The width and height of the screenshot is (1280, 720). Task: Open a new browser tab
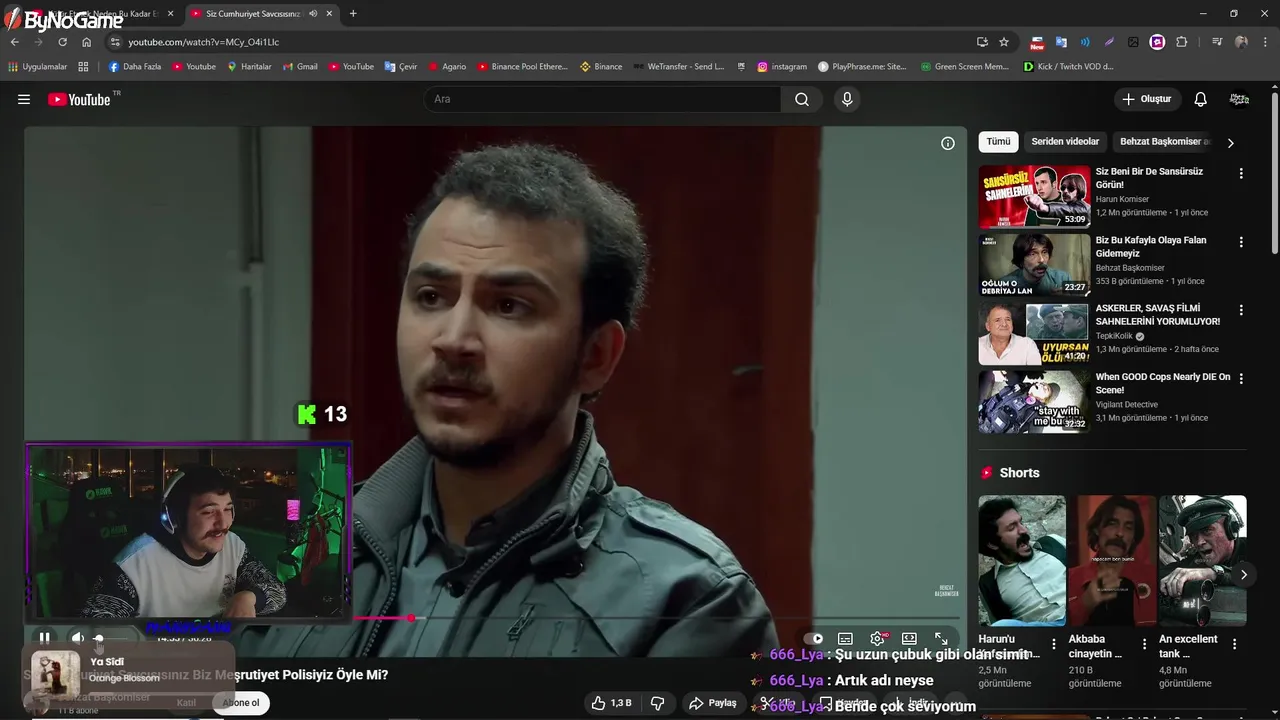coord(353,14)
